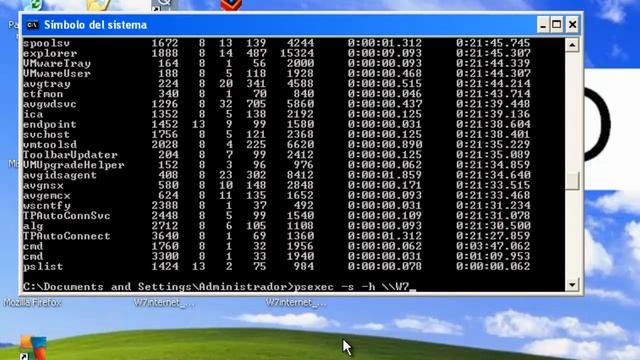This screenshot has width=640, height=360.
Task: Click the vertical scrollbar thumb
Action: pos(572,181)
